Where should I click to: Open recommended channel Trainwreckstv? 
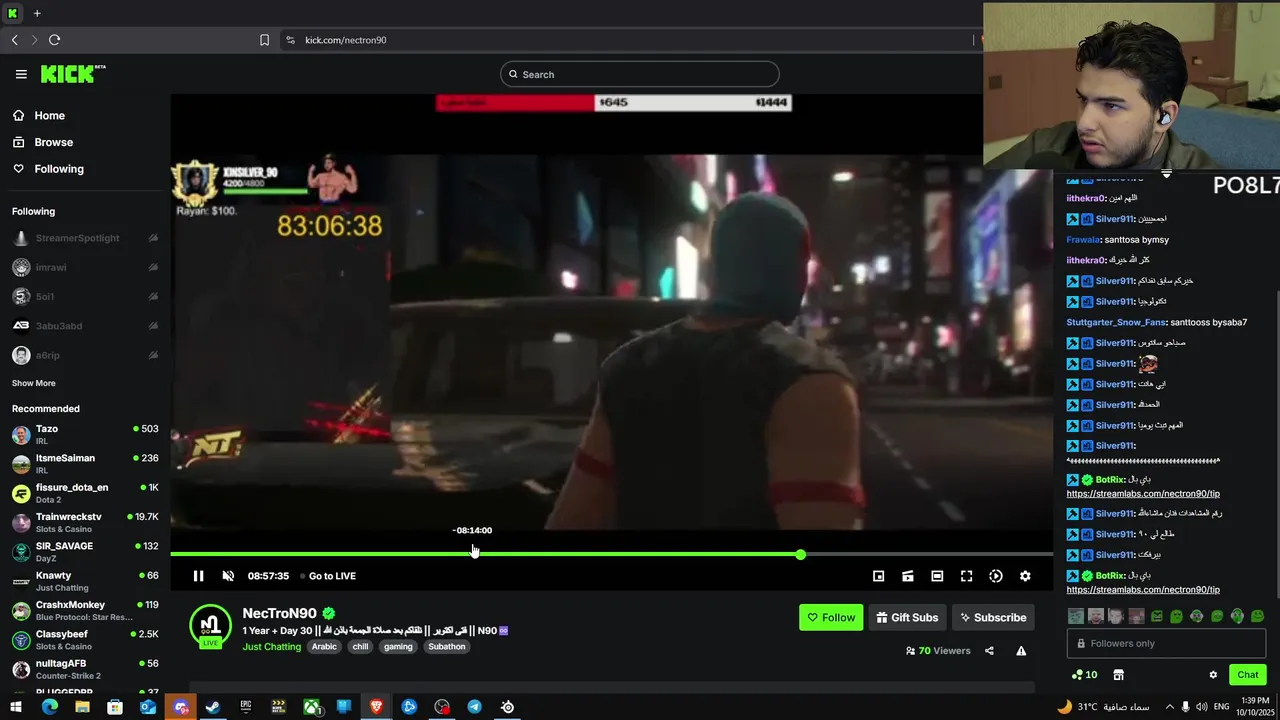coord(85,522)
